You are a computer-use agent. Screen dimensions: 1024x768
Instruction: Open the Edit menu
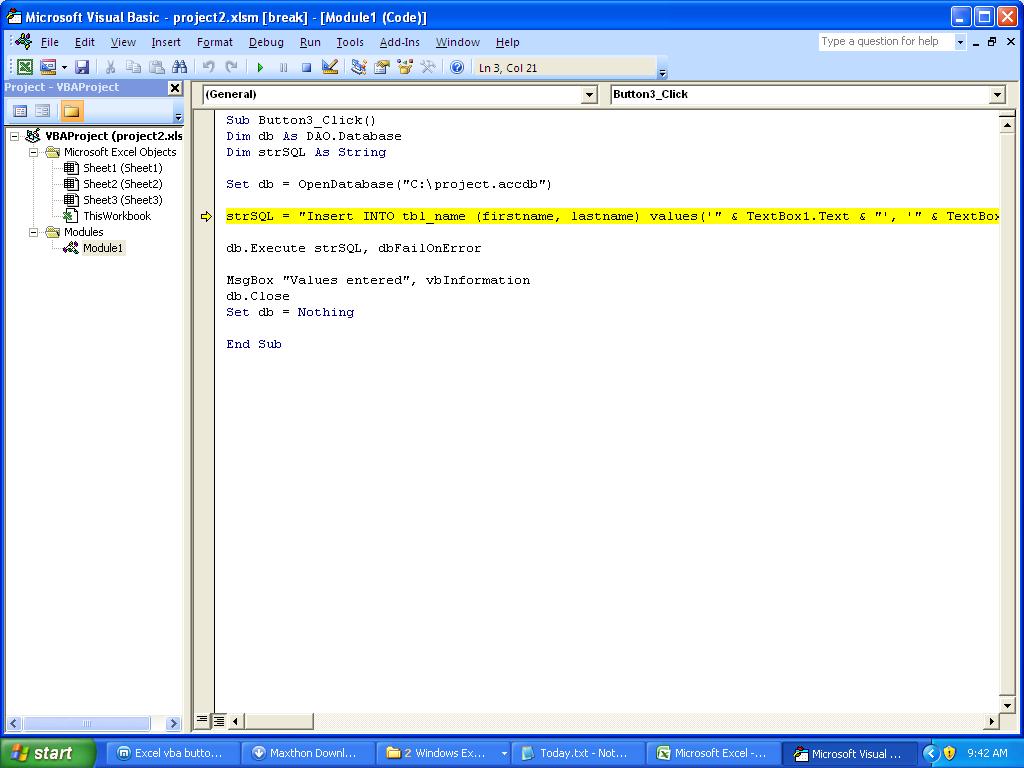point(85,42)
